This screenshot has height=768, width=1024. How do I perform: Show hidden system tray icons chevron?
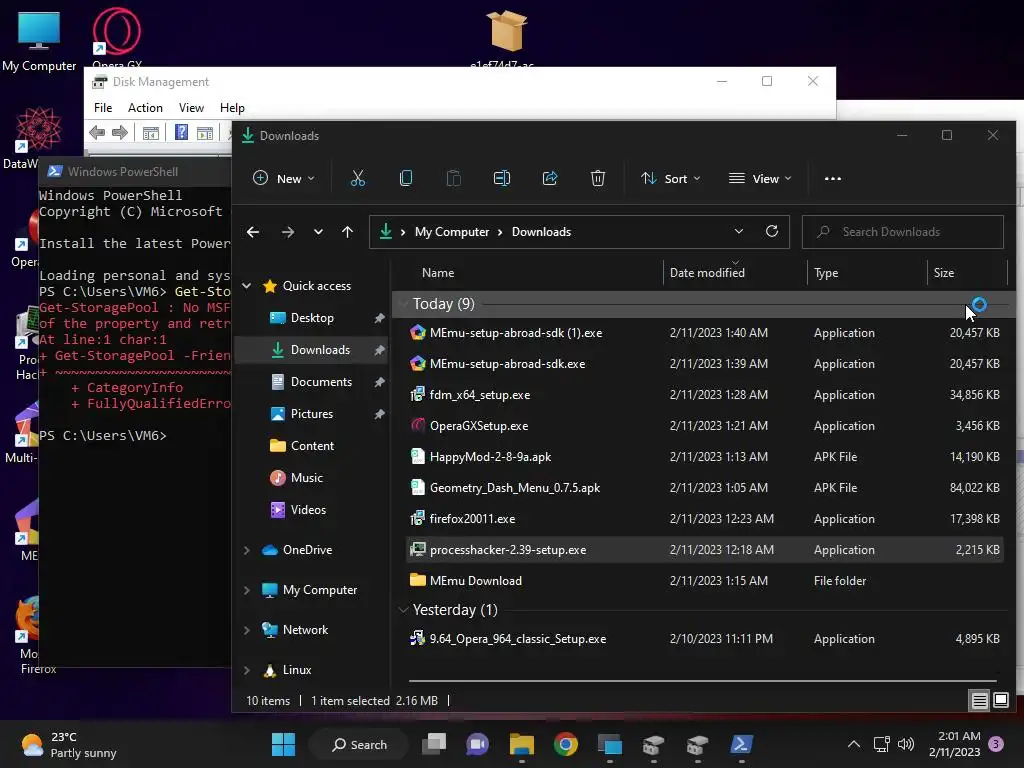(x=854, y=744)
